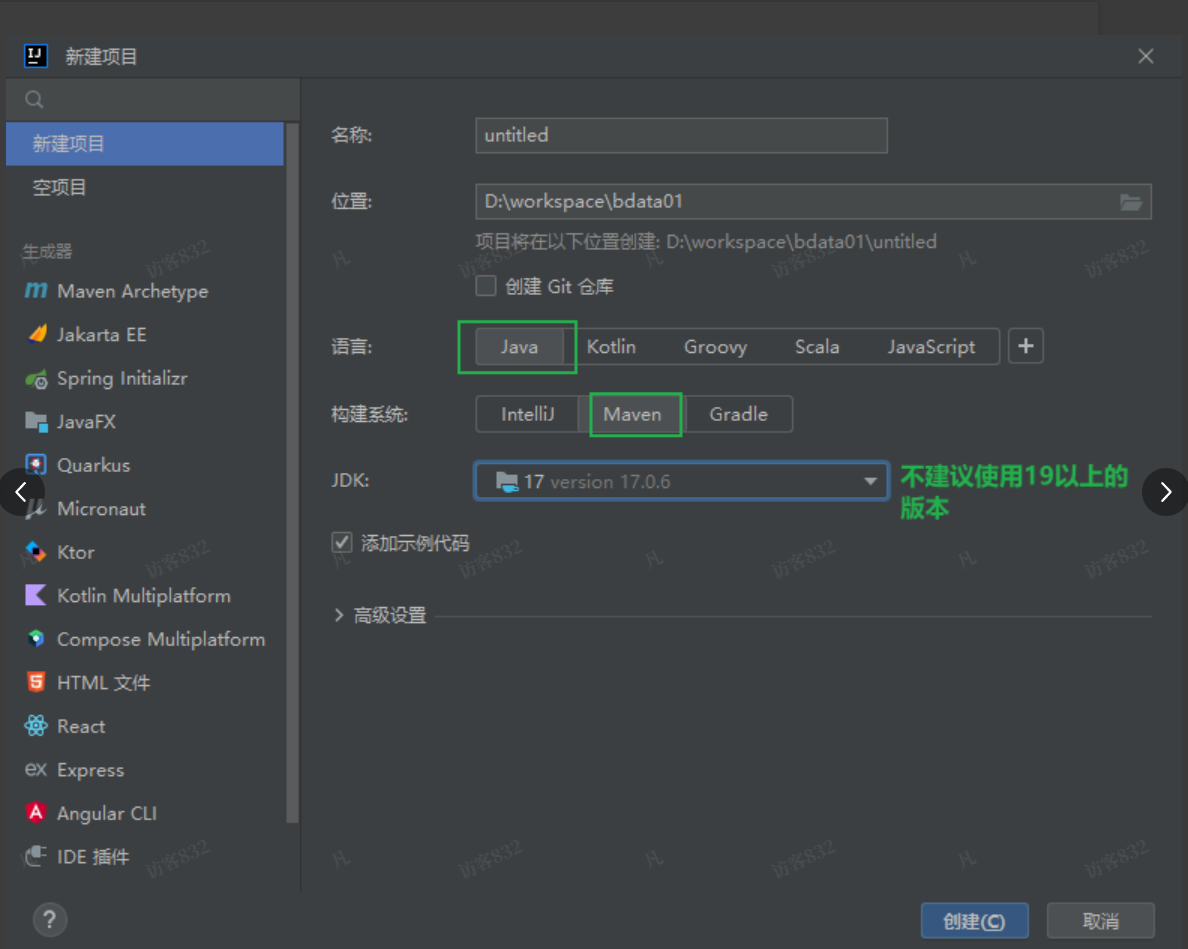Click the 名称 field containing untitled

(681, 136)
